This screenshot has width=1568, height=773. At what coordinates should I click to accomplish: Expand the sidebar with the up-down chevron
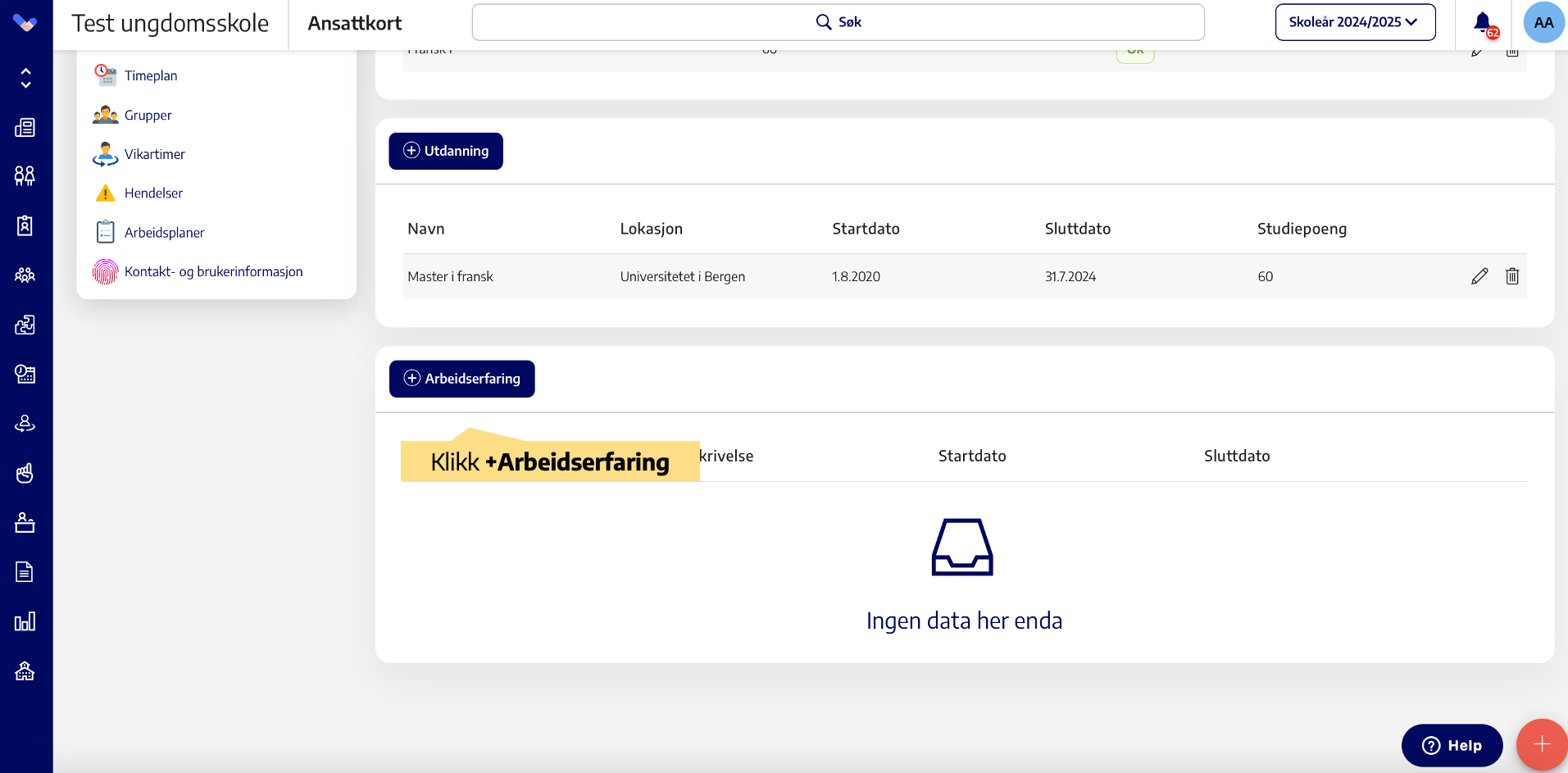(25, 78)
